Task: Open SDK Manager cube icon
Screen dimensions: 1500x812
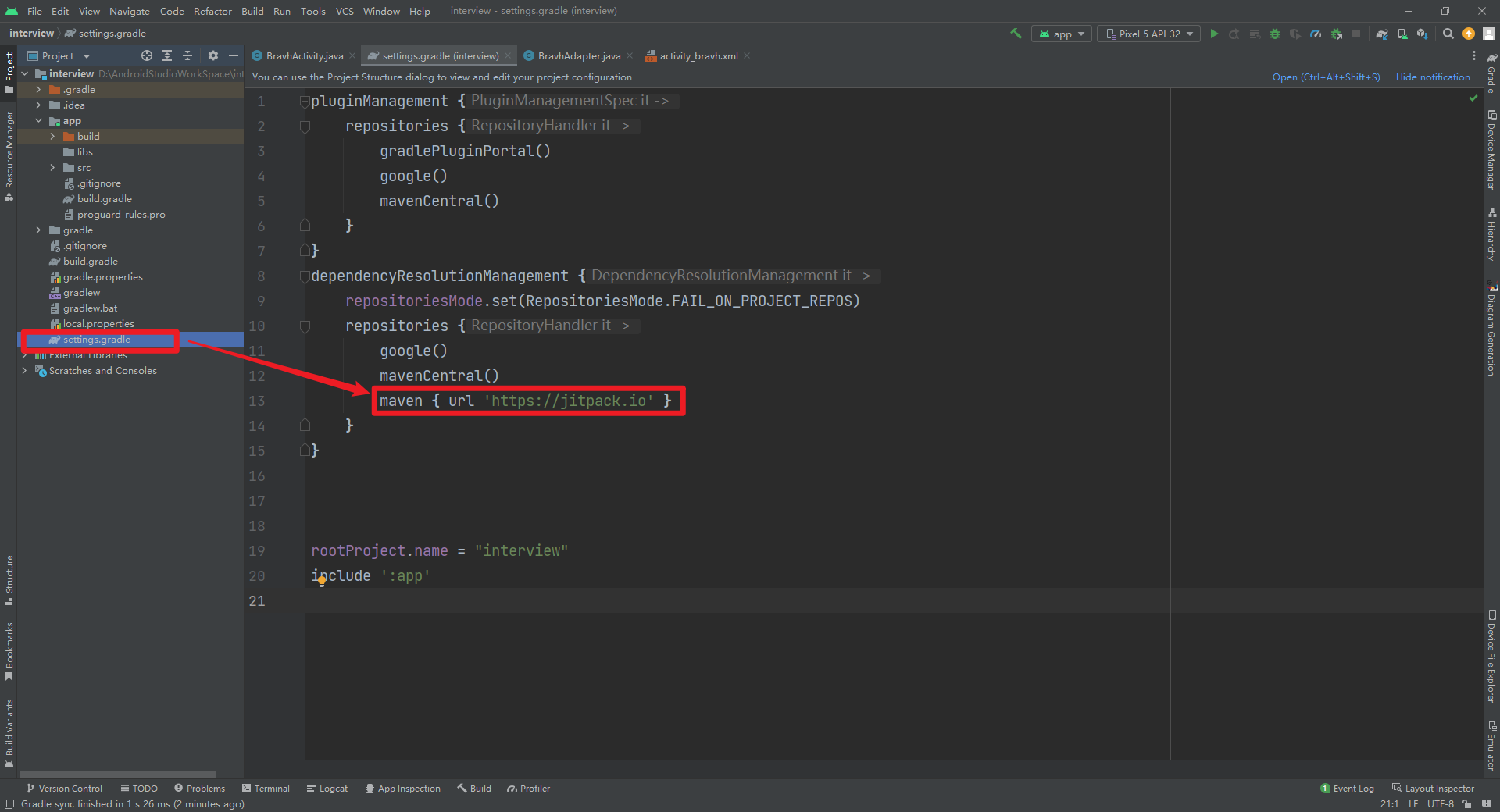Action: (x=1423, y=34)
